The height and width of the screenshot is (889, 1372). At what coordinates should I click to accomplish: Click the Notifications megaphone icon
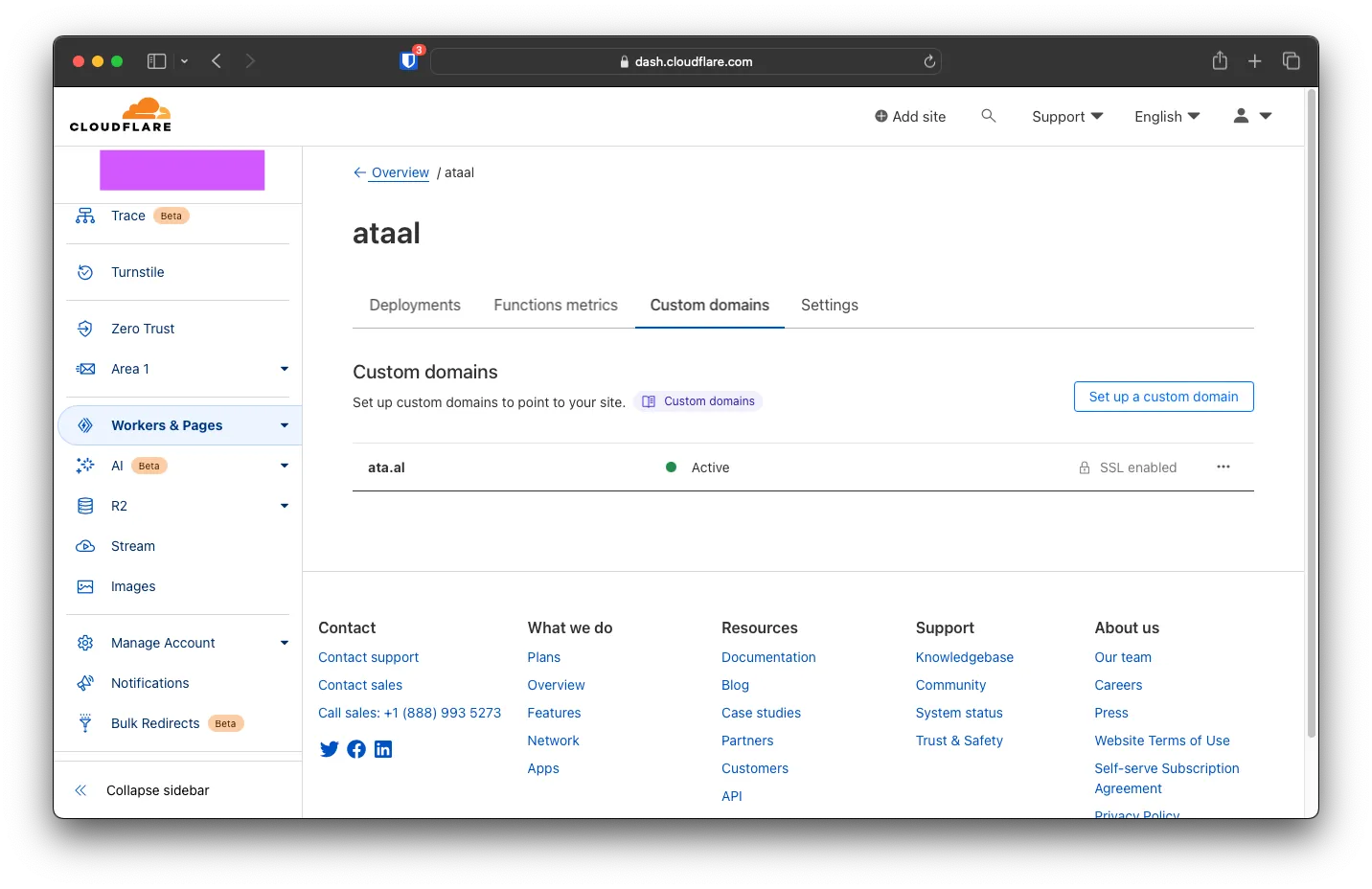point(85,683)
